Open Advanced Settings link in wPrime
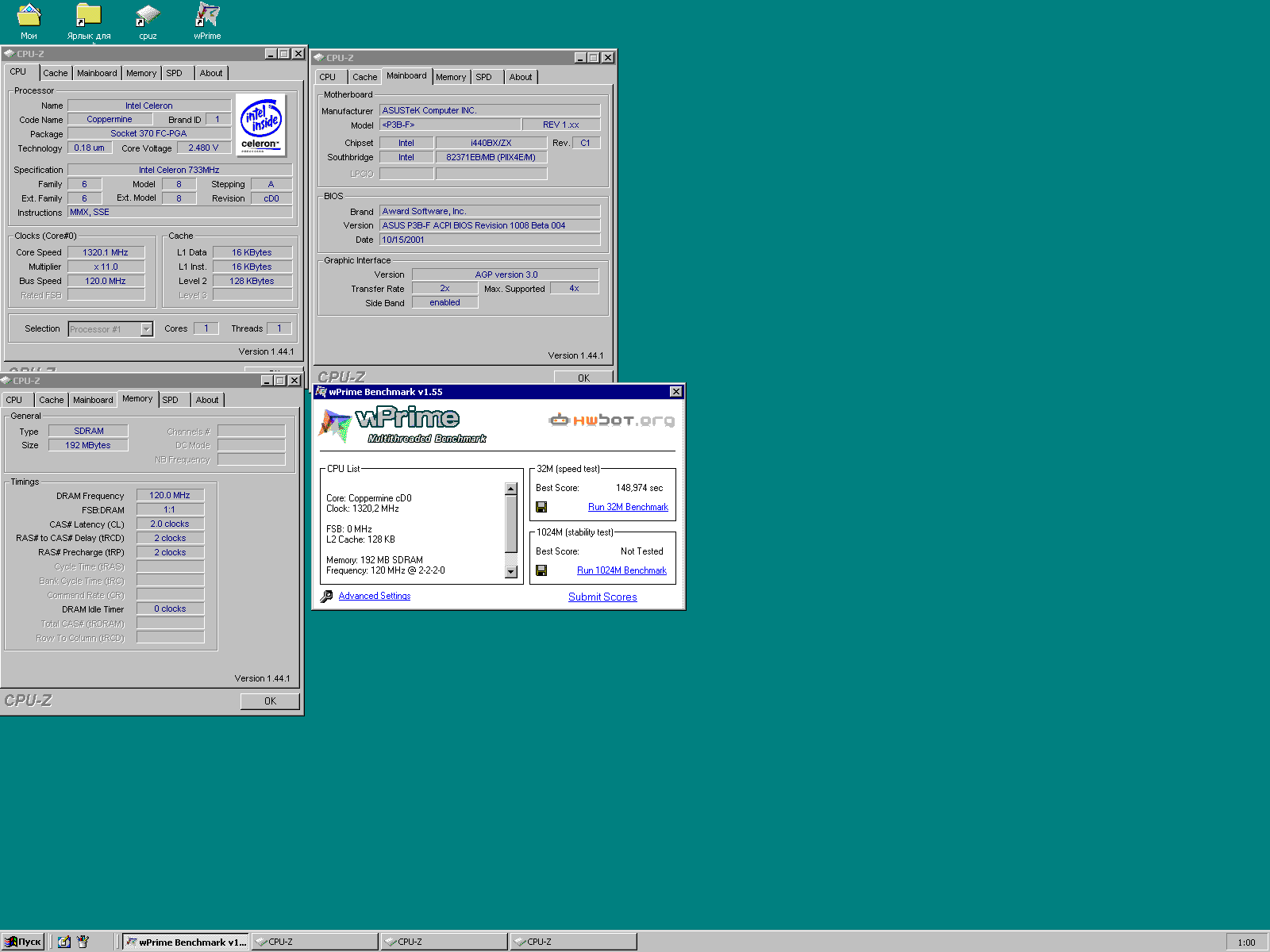Image resolution: width=1270 pixels, height=952 pixels. [x=375, y=596]
